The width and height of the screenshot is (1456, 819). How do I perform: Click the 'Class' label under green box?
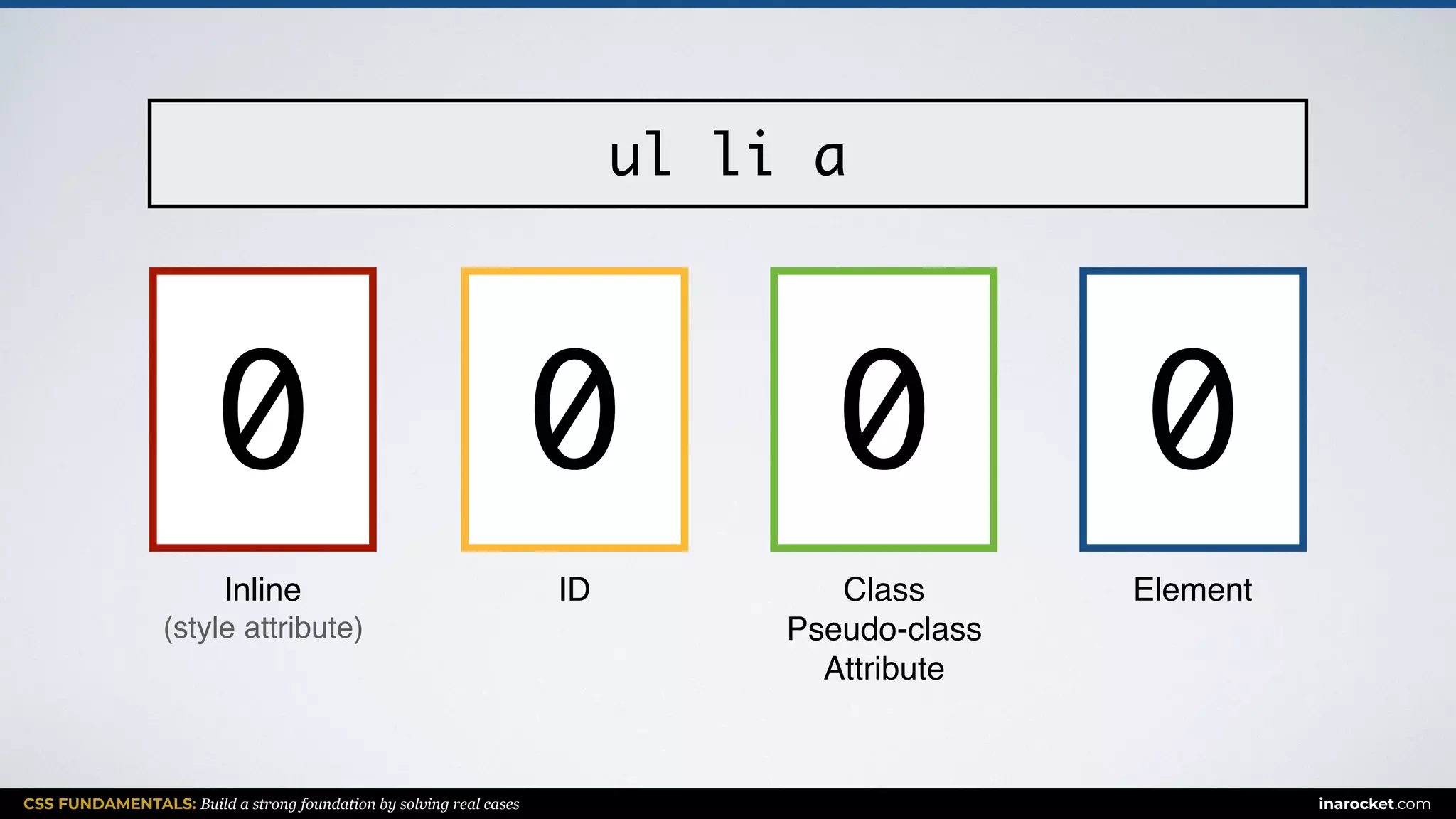[883, 589]
